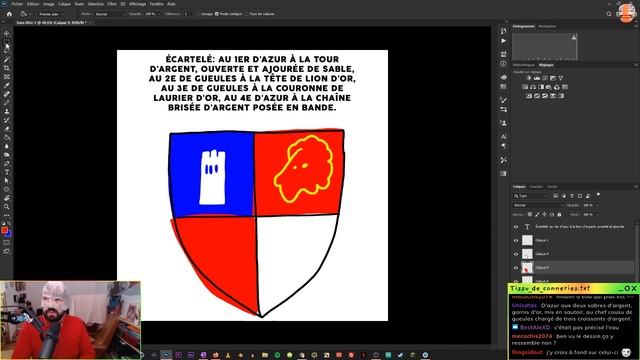Open the Character panel icon
640x360 pixels.
coord(503,137)
